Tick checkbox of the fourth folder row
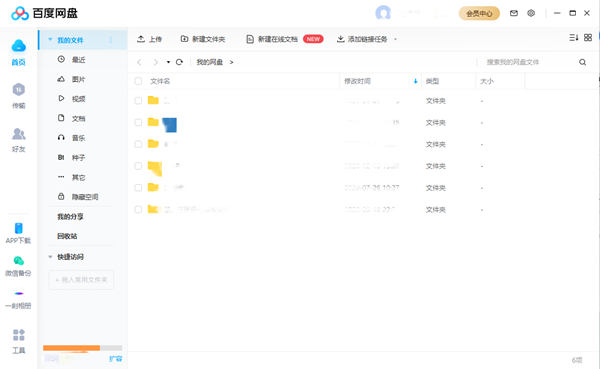Viewport: 600px width, 369px height. point(138,166)
